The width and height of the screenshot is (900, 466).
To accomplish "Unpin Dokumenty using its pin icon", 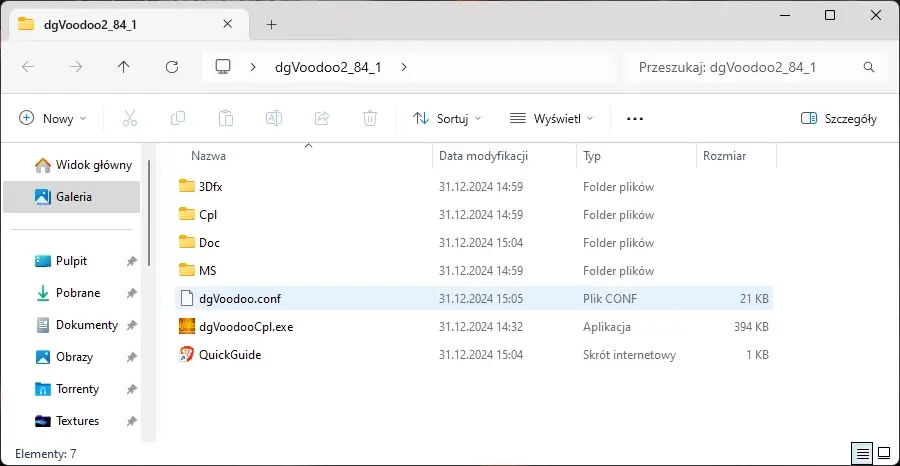I will coord(131,325).
